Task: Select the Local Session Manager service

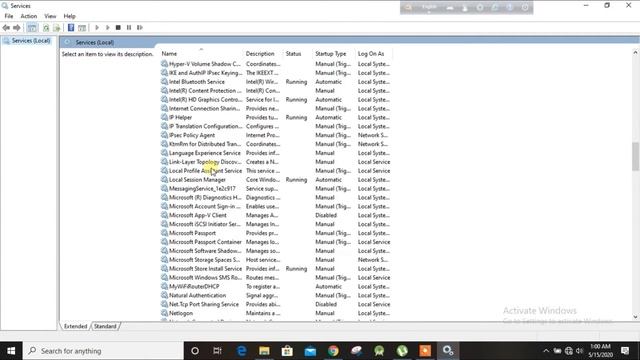Action: [x=276, y=180]
